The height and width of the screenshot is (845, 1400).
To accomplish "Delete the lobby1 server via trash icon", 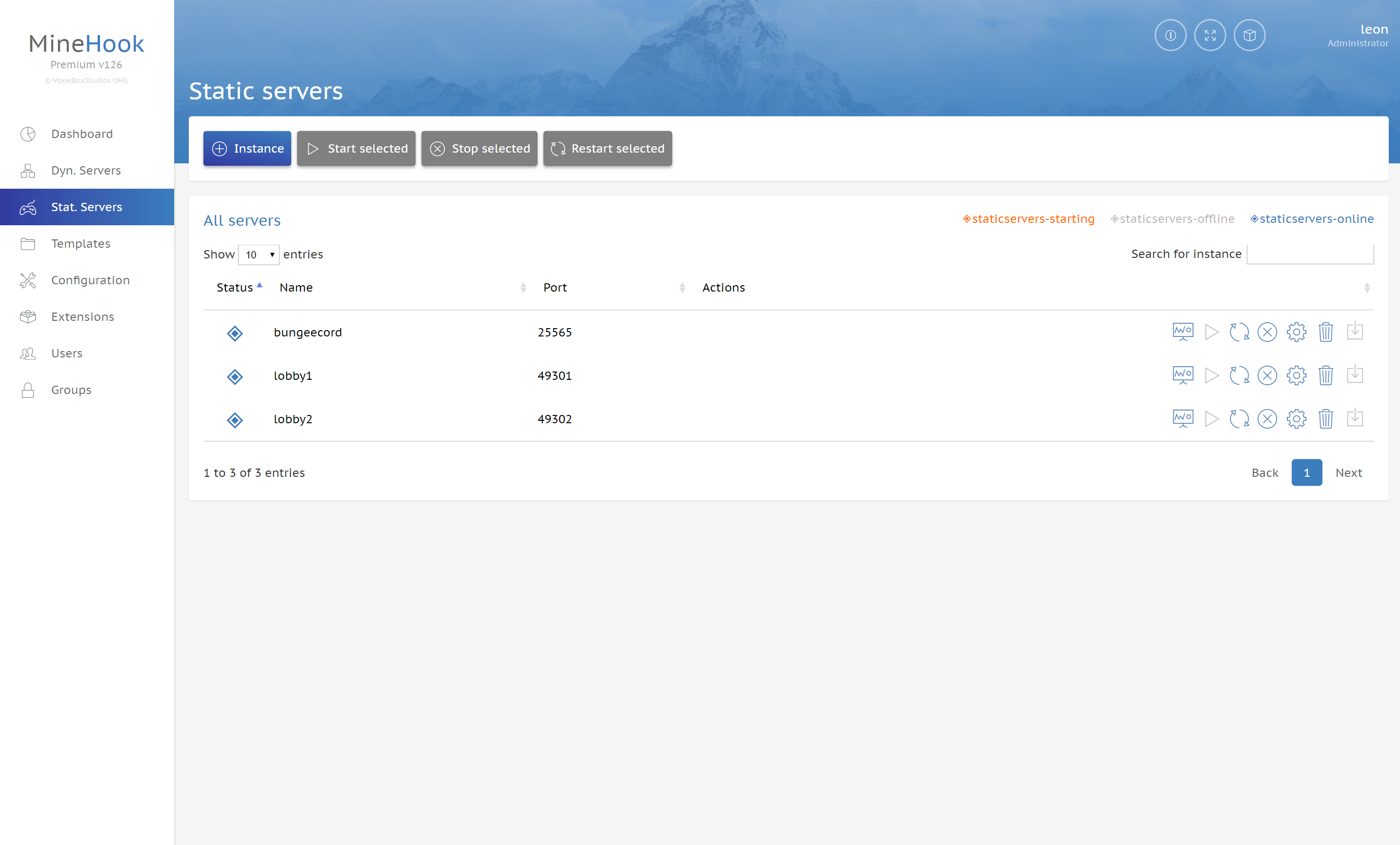I will click(x=1325, y=375).
